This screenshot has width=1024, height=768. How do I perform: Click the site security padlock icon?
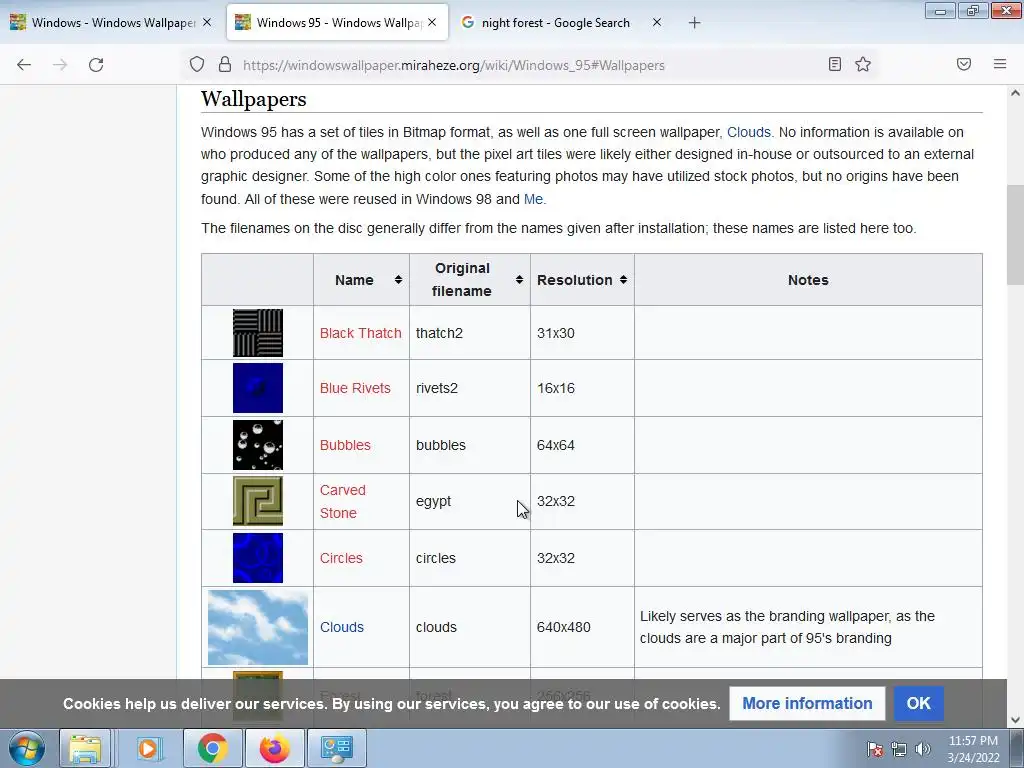click(x=225, y=65)
